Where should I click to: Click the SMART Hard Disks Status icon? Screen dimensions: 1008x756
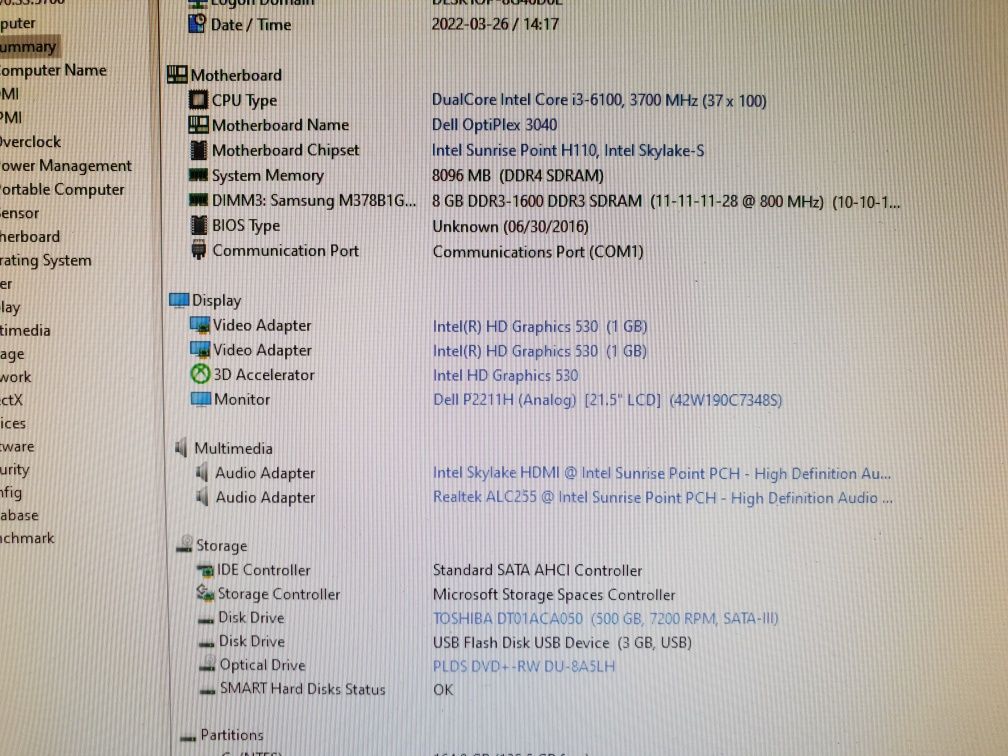(208, 691)
